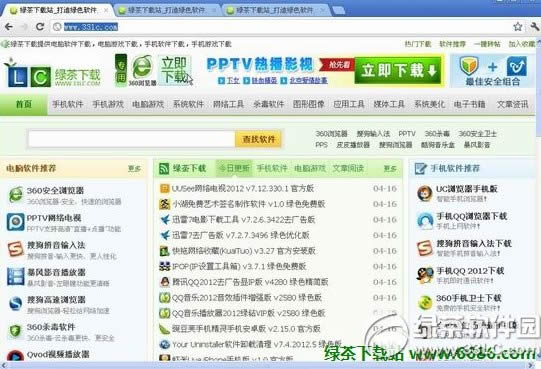Click the 暴风影音 hot keyword link
The image size is (541, 369).
coord(476,145)
